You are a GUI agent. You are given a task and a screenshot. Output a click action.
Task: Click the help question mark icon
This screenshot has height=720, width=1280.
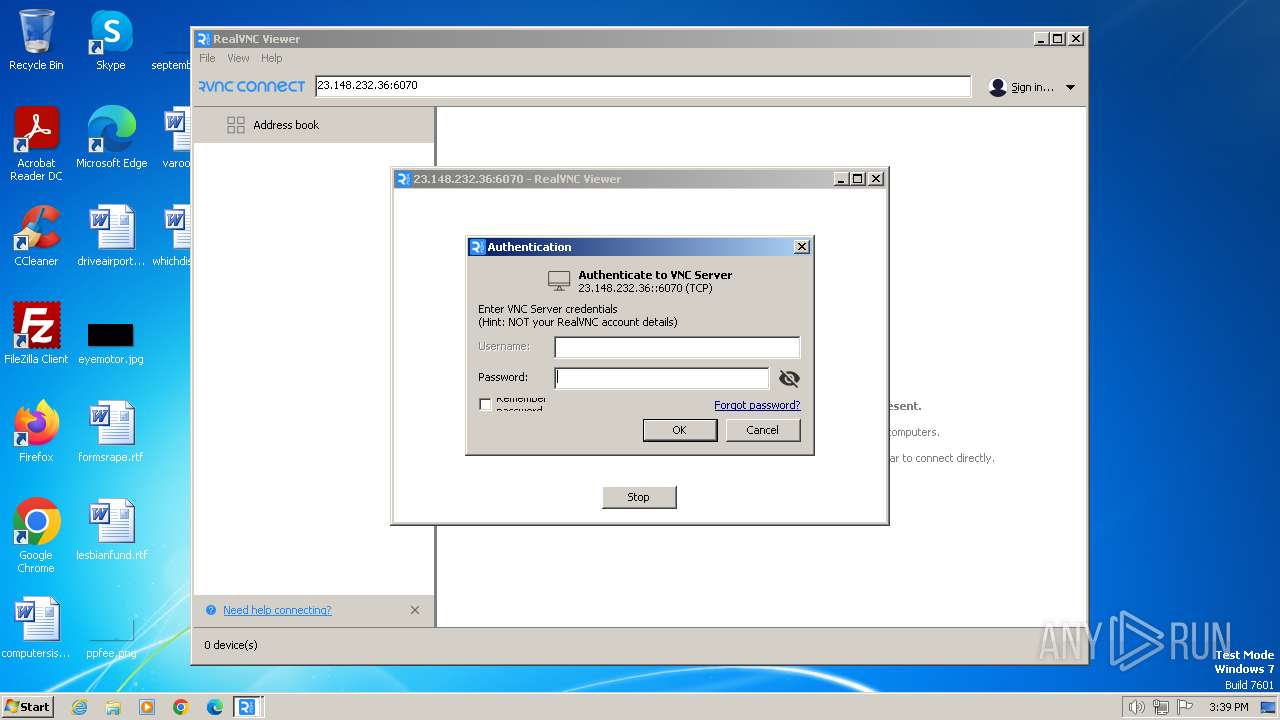(211, 610)
